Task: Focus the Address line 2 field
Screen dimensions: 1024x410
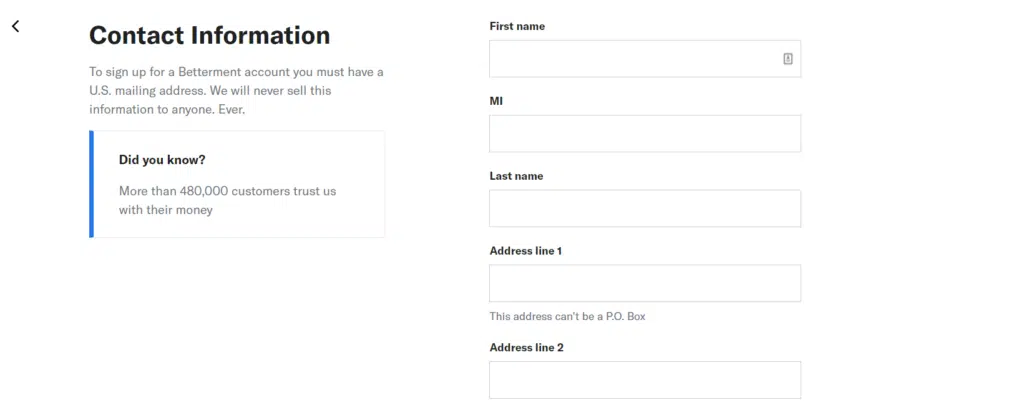Action: 645,380
